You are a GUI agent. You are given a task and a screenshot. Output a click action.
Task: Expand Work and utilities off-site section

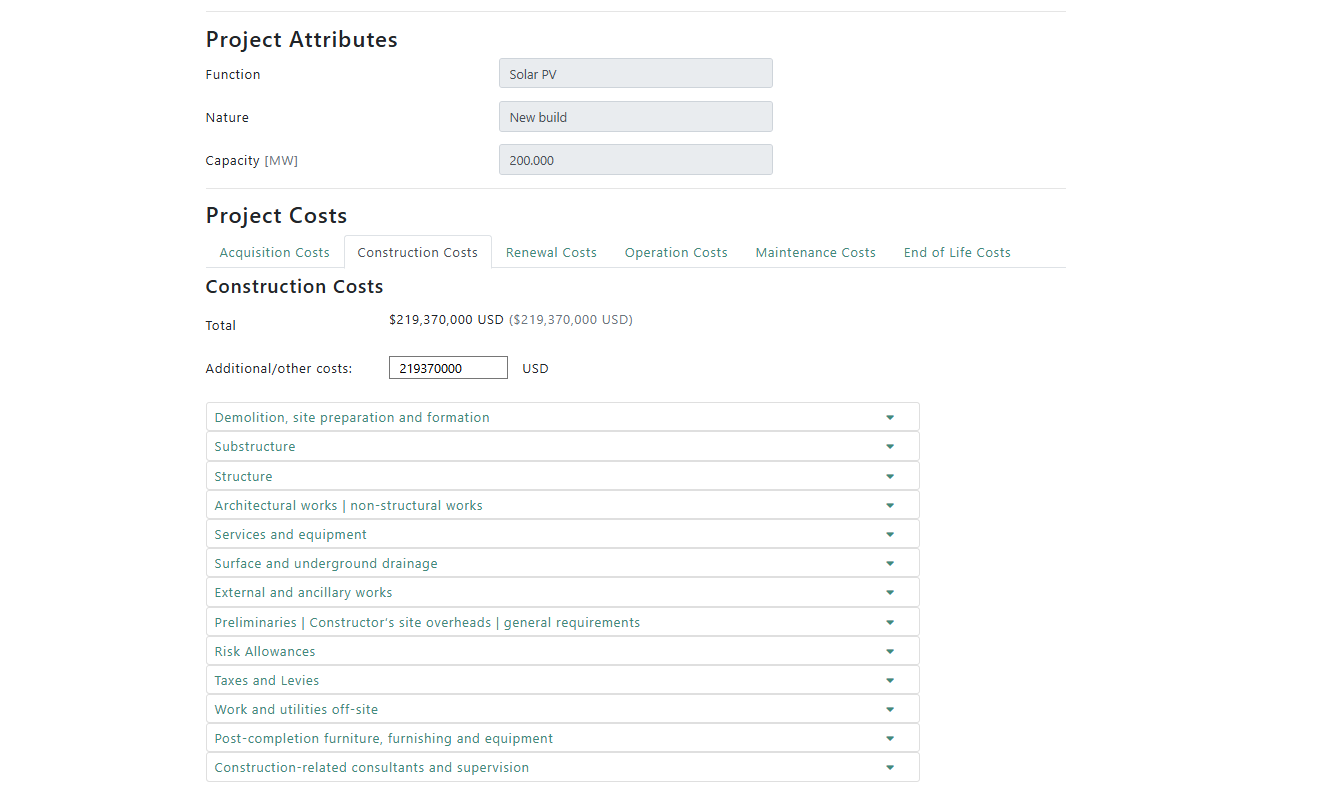tap(296, 709)
